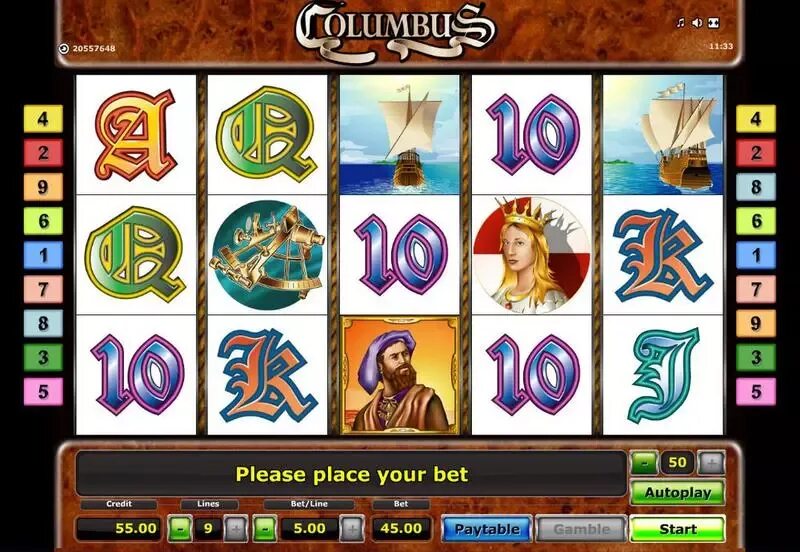The width and height of the screenshot is (800, 552).
Task: Select the ship symbol on the third reel
Action: click(399, 135)
